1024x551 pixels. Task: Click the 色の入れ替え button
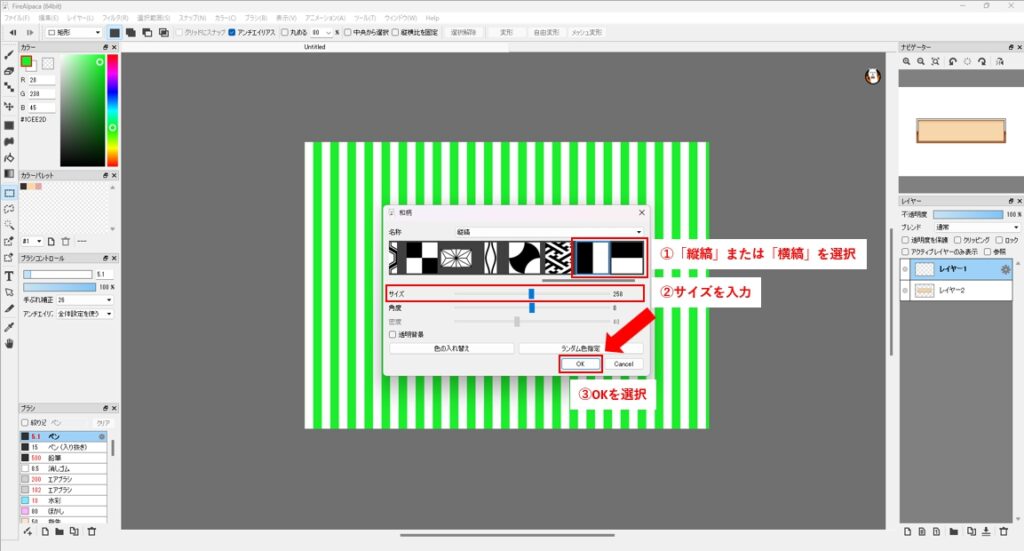pos(451,348)
